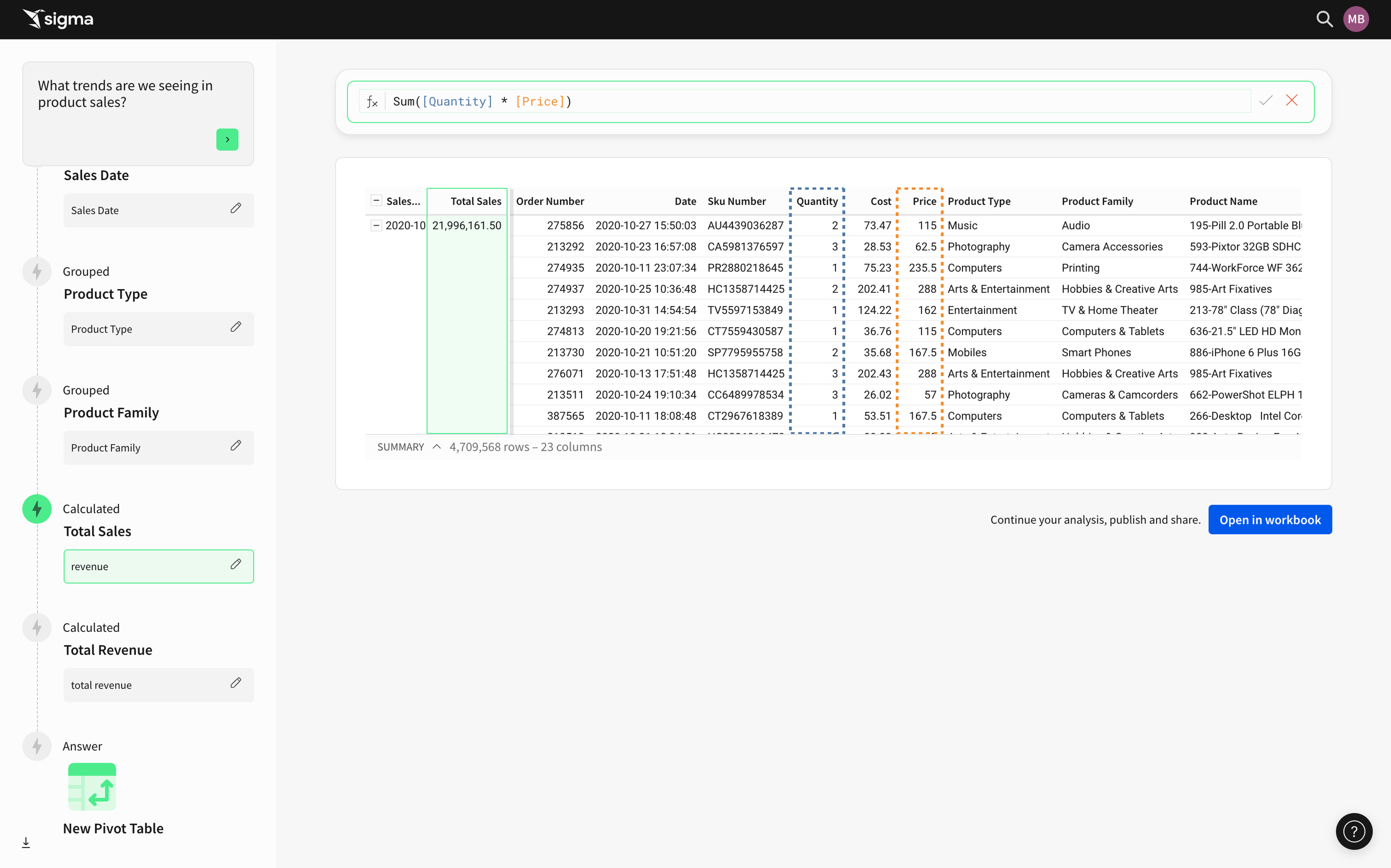The image size is (1391, 868).
Task: Select the Date column header
Action: (685, 201)
